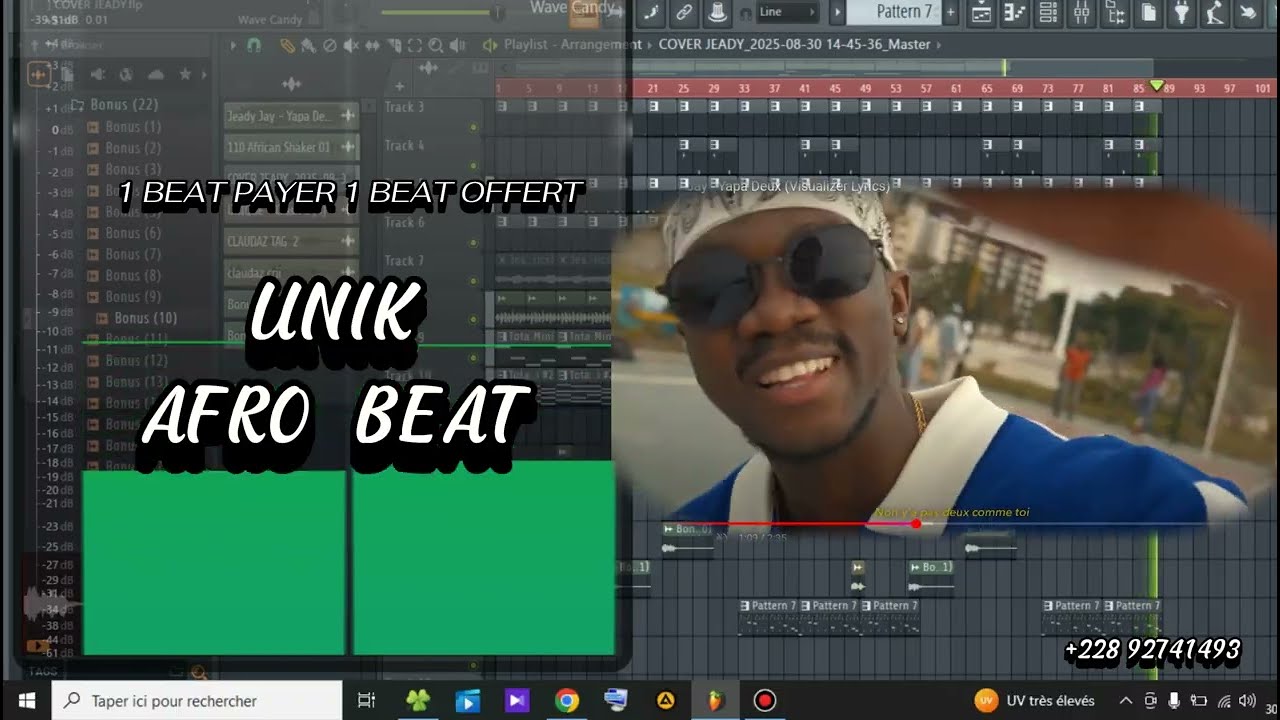Choose the Select marquee tool in playlist
This screenshot has height=720, width=1280.
(415, 45)
